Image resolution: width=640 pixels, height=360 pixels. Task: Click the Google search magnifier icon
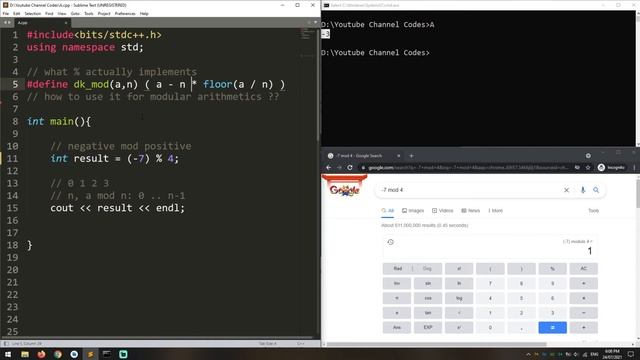click(x=596, y=190)
